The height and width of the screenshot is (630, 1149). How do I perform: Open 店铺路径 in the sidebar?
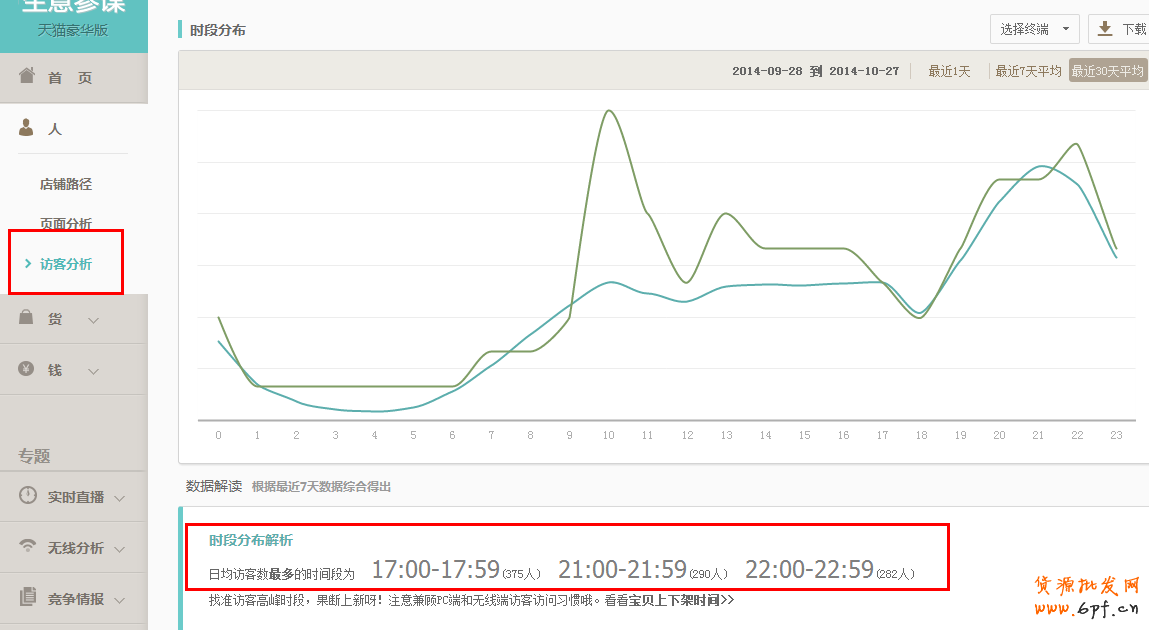point(66,184)
